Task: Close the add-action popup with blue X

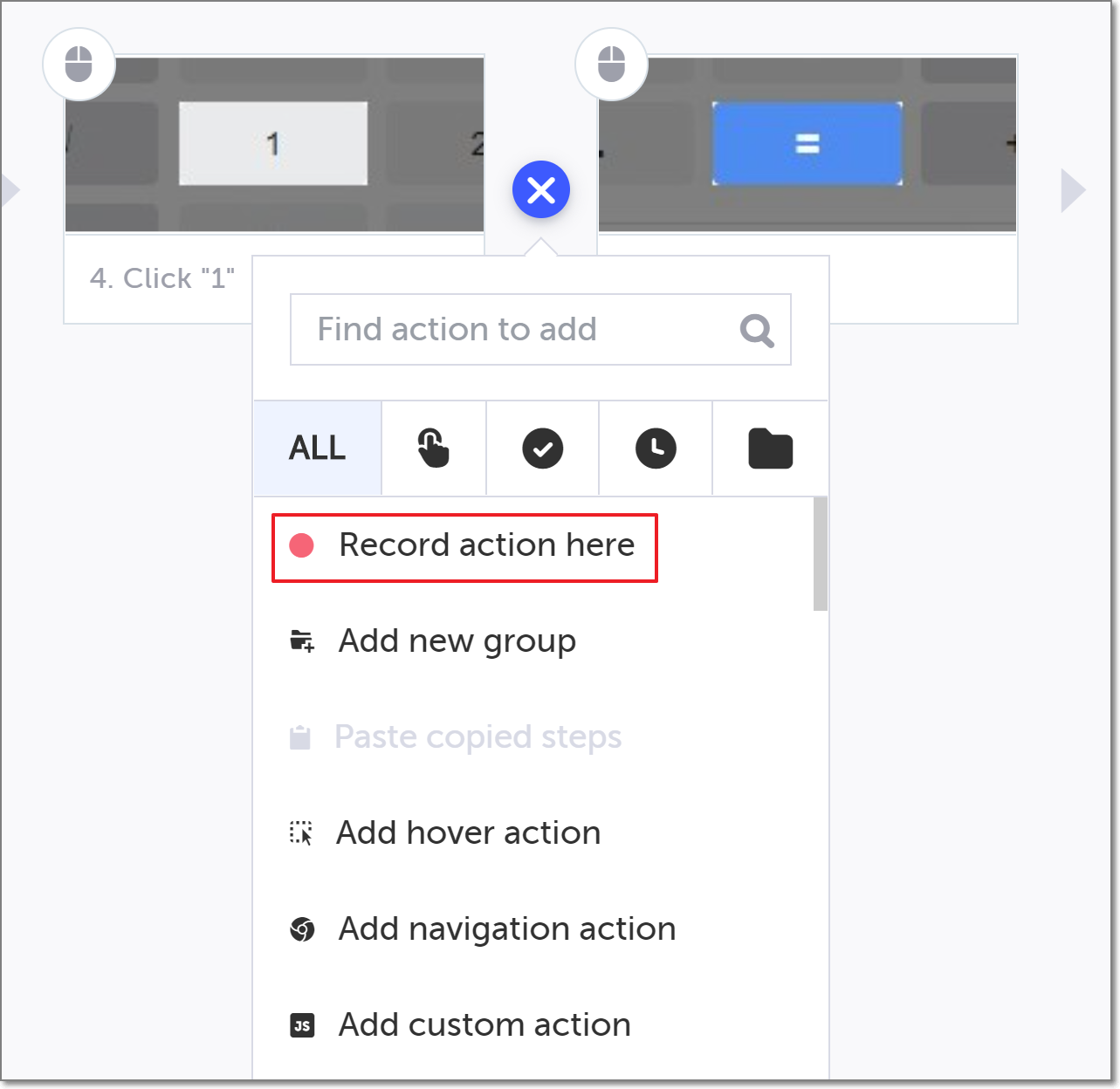Action: [x=541, y=189]
